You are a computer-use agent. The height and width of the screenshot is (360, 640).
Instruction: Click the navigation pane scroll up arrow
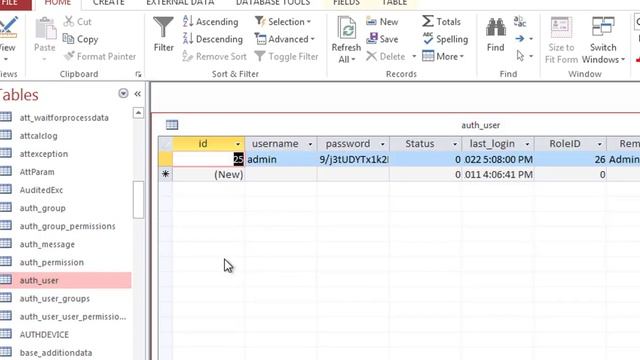[x=138, y=113]
